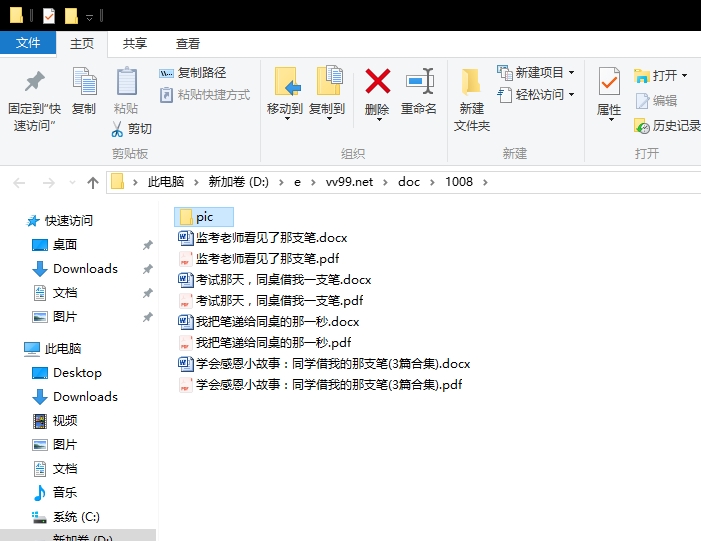701x541 pixels.
Task: Click the Paste clipboard icon
Action: click(127, 81)
